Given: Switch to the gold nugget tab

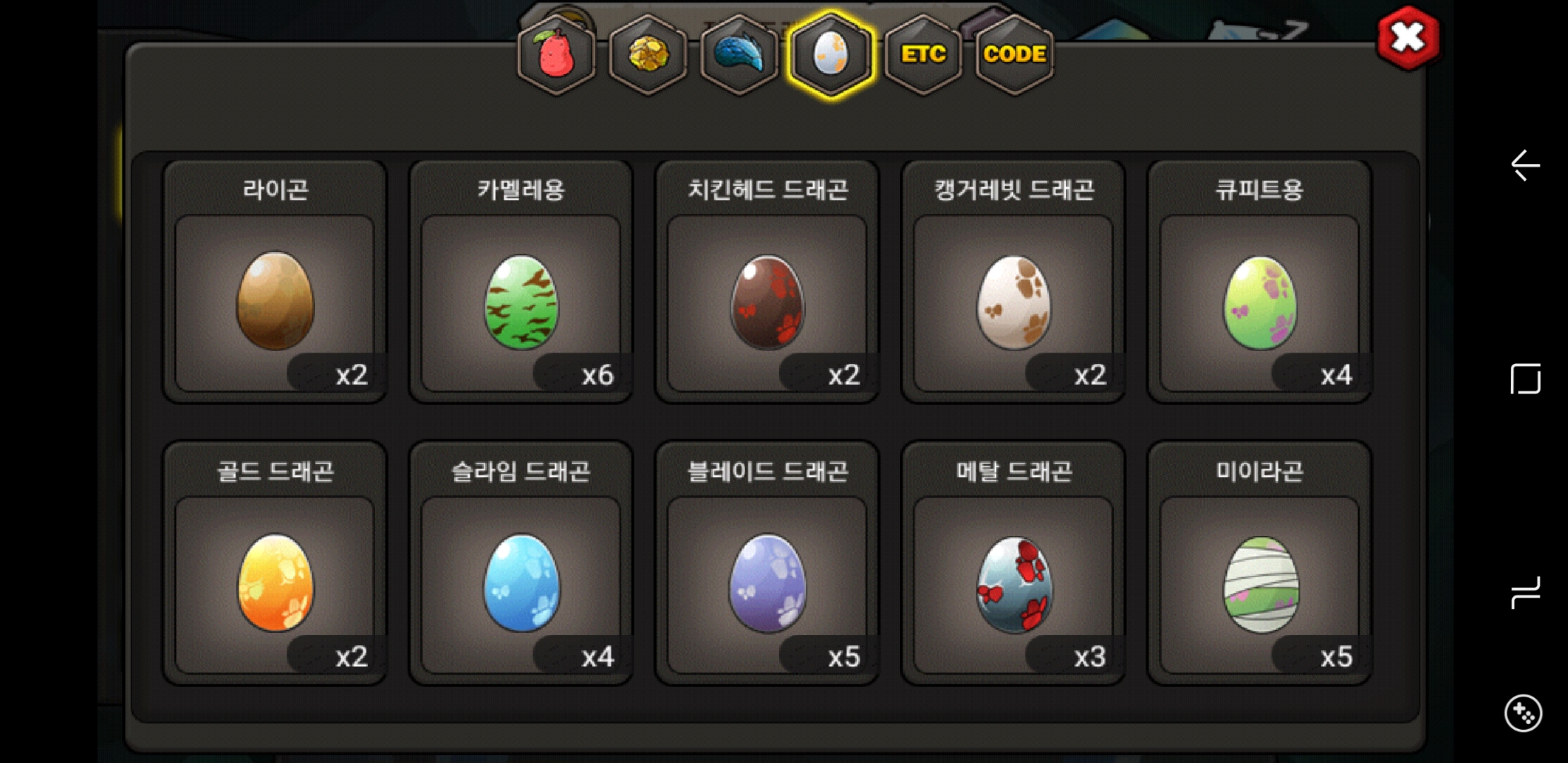Looking at the screenshot, I should tap(648, 54).
